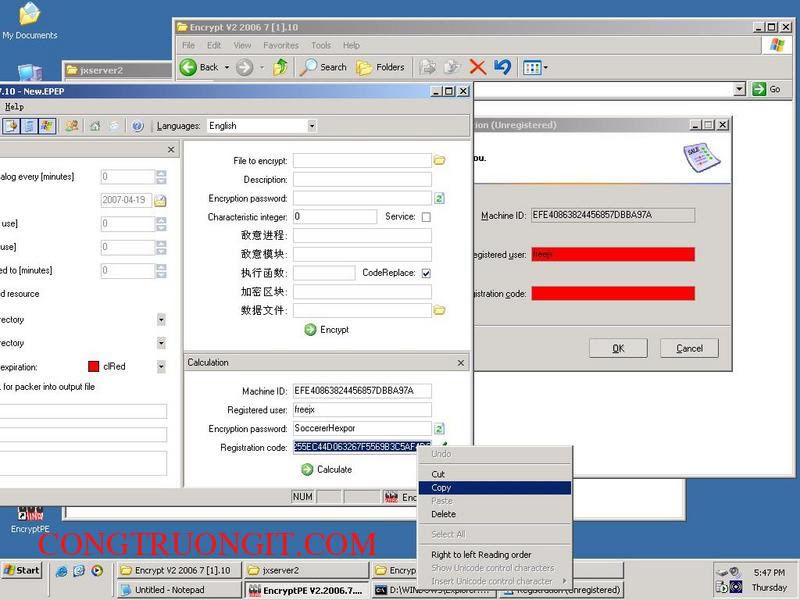Click the Characteristic integer field

(x=335, y=217)
